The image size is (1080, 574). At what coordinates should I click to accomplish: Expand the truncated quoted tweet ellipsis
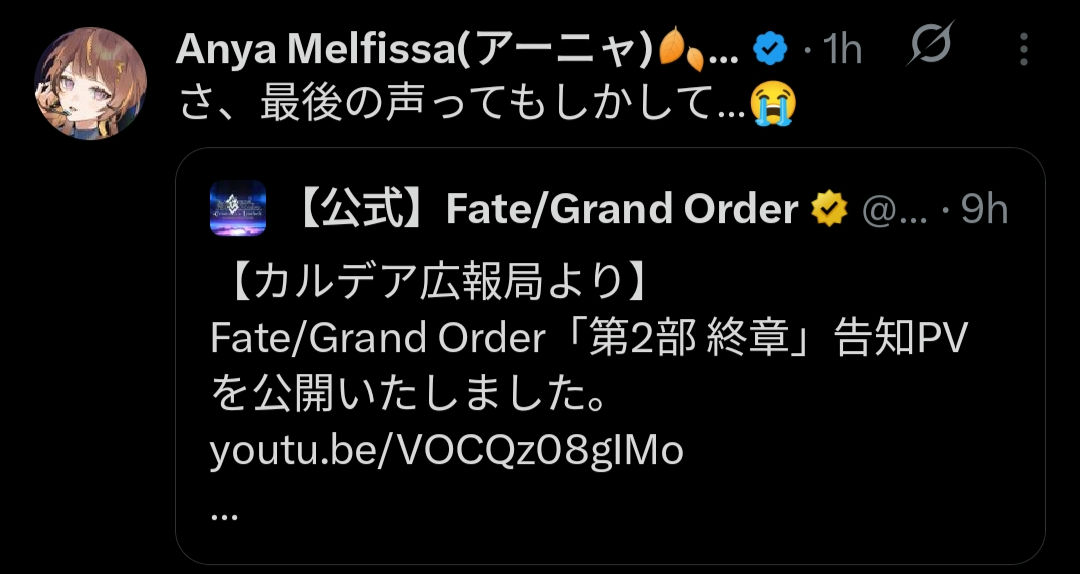click(222, 515)
